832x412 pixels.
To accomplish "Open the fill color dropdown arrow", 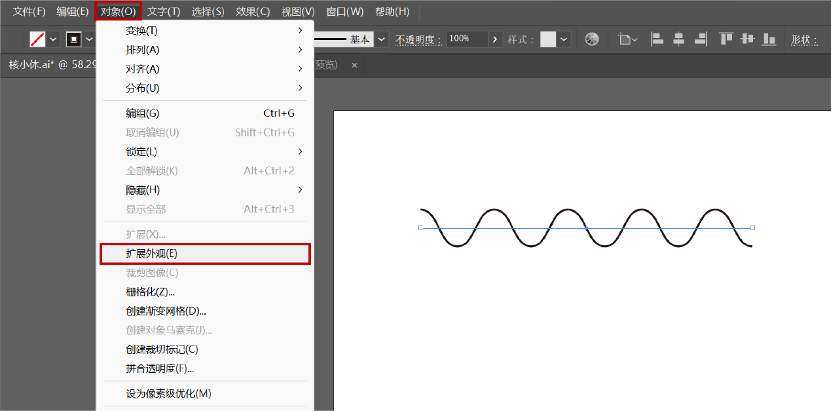I will click(x=53, y=39).
